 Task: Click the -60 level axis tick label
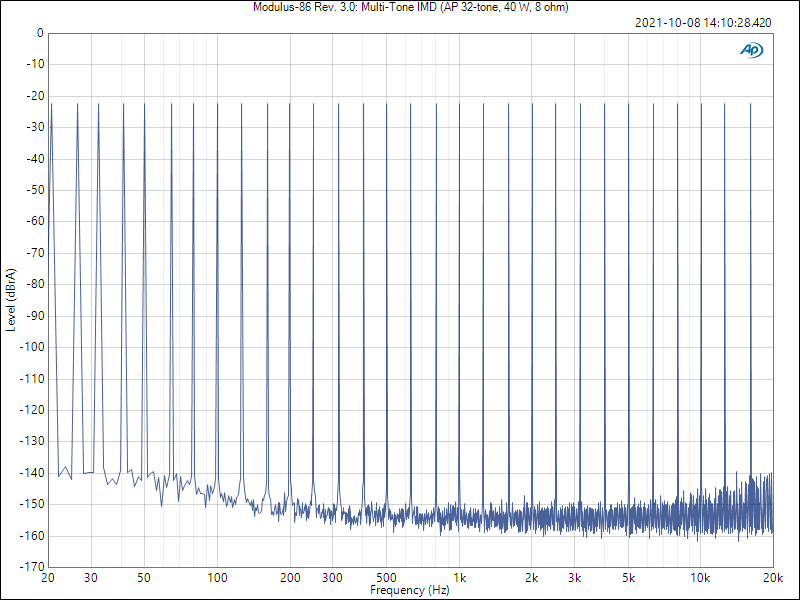coord(35,221)
